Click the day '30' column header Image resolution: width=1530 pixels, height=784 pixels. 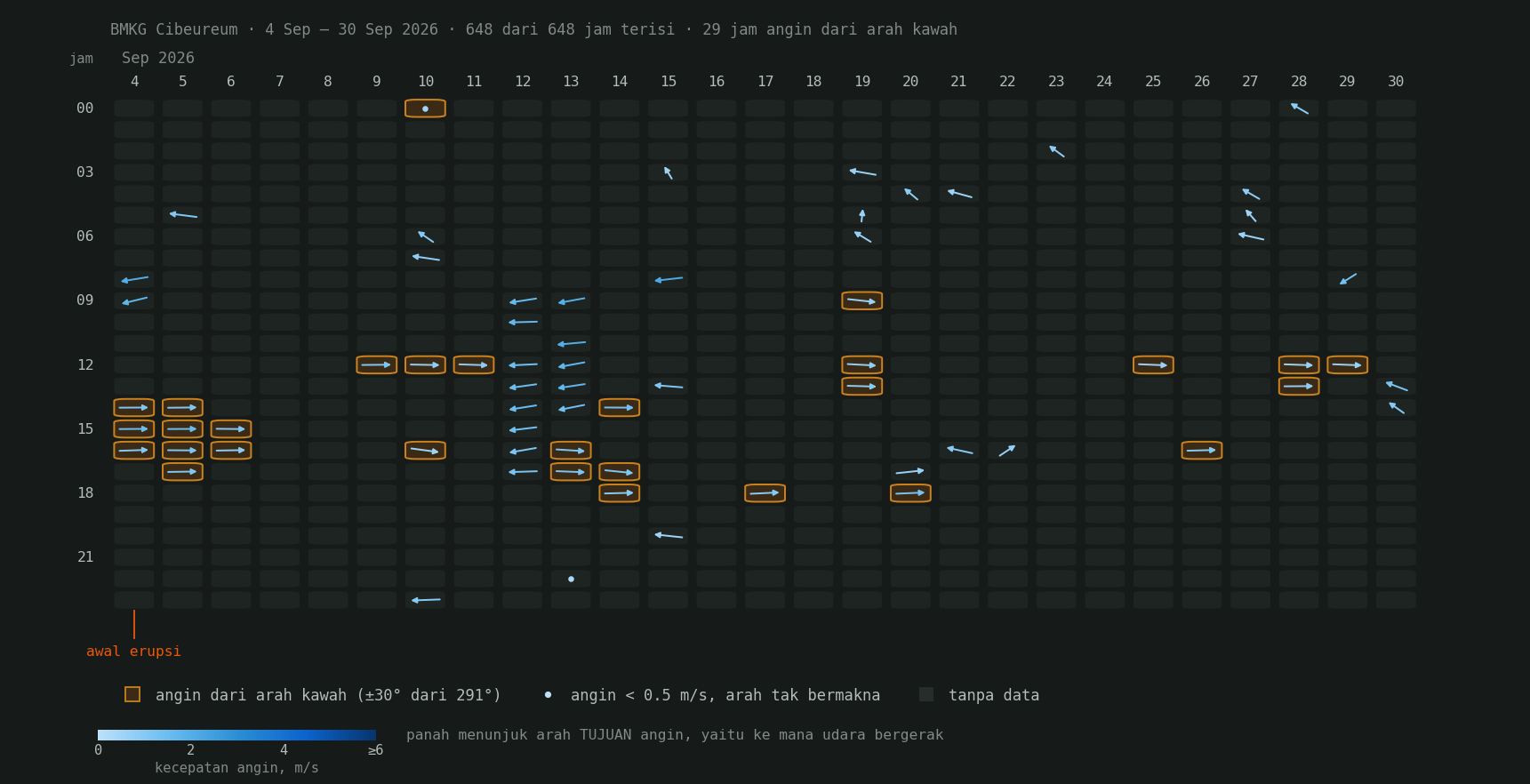tap(1396, 82)
